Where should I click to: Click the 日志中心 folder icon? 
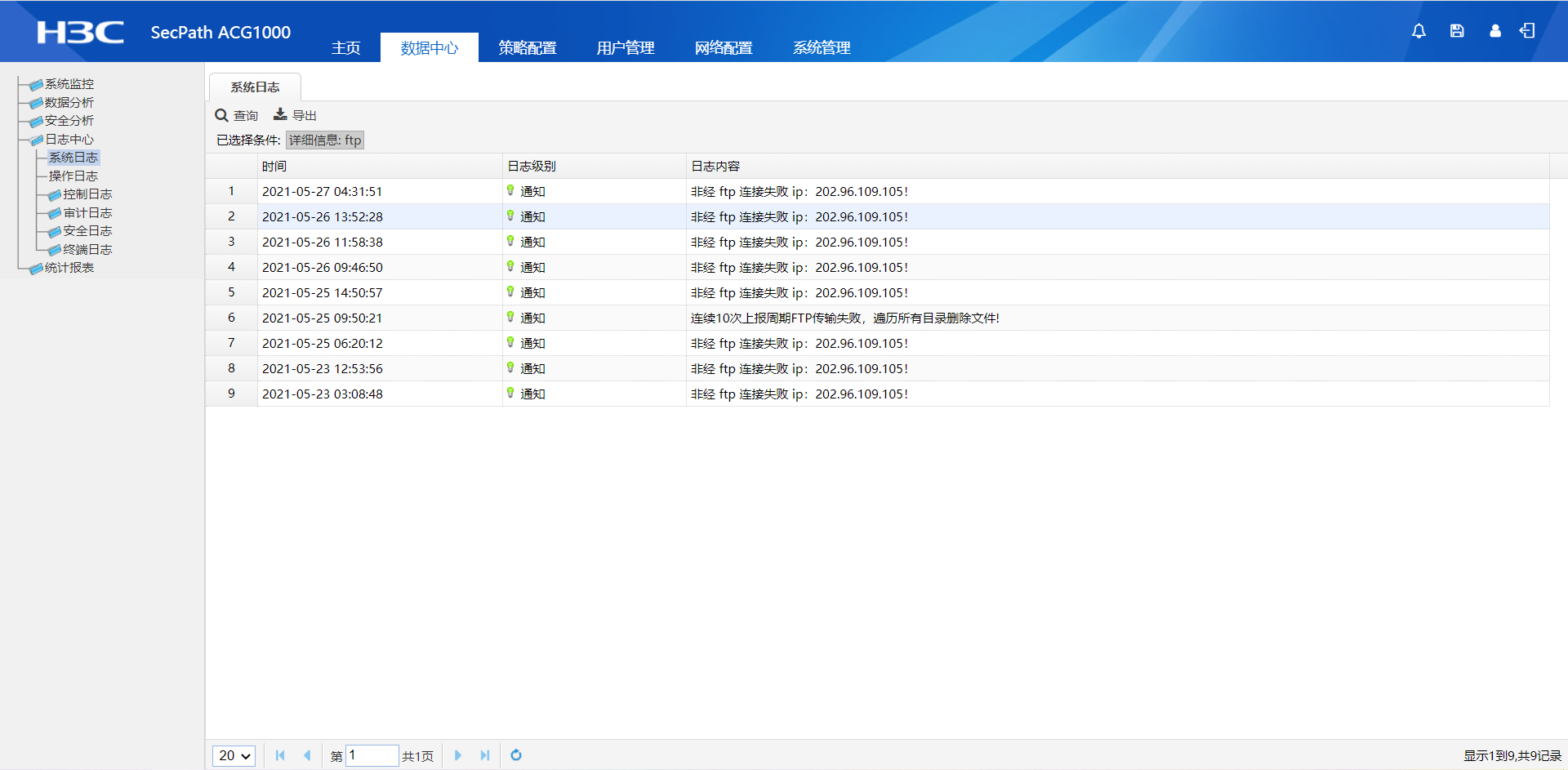(x=36, y=140)
